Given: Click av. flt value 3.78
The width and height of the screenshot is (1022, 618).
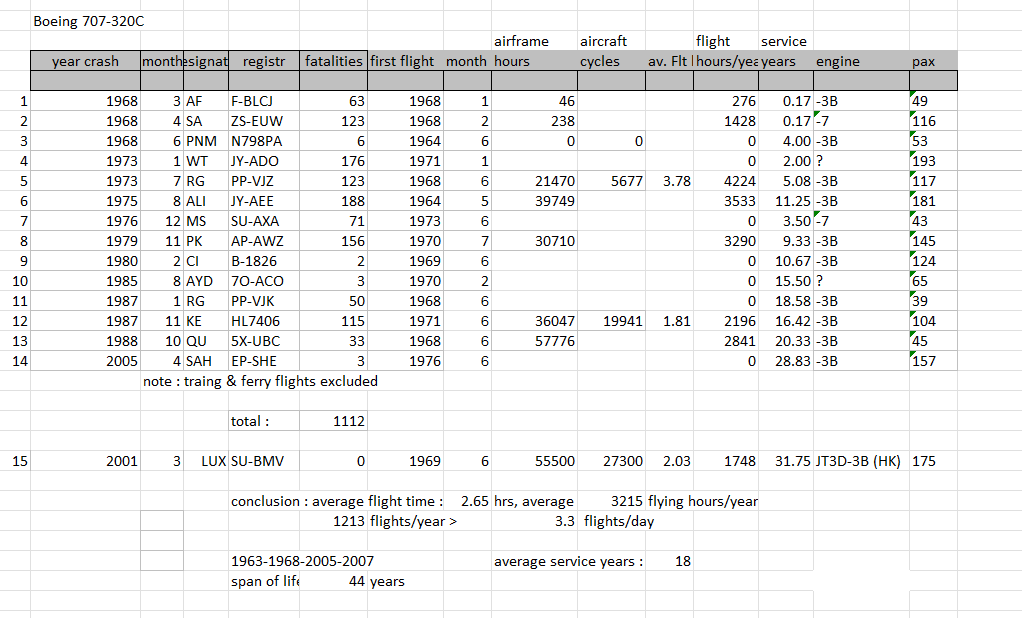Looking at the screenshot, I should click(669, 181).
